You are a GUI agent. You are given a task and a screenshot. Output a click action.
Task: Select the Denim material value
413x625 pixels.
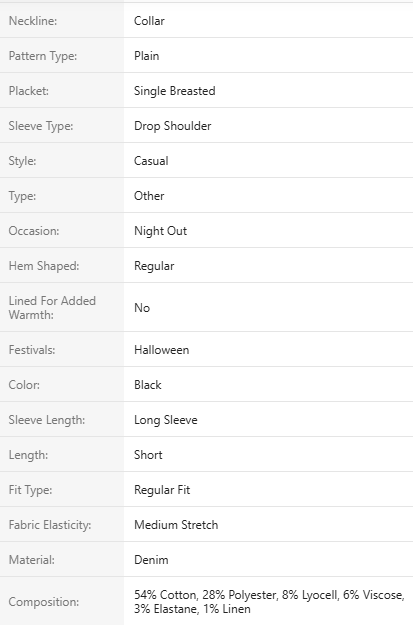[x=151, y=560]
